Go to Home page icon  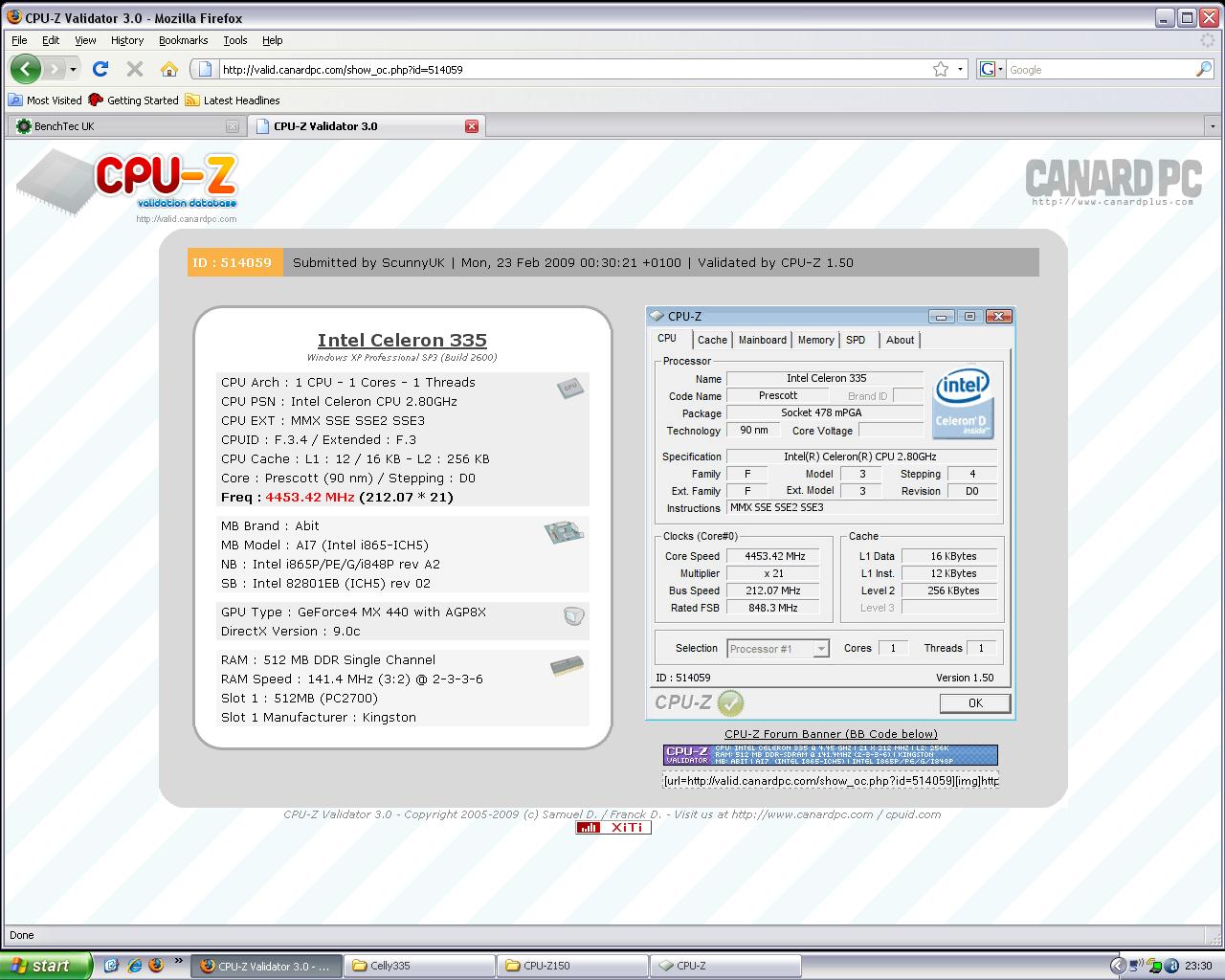tap(169, 69)
